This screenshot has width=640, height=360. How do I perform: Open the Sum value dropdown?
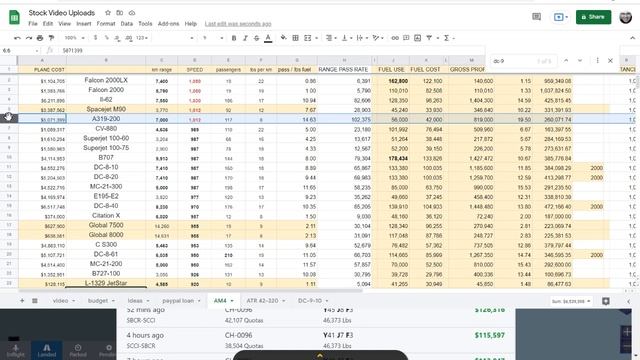pyautogui.click(x=571, y=301)
